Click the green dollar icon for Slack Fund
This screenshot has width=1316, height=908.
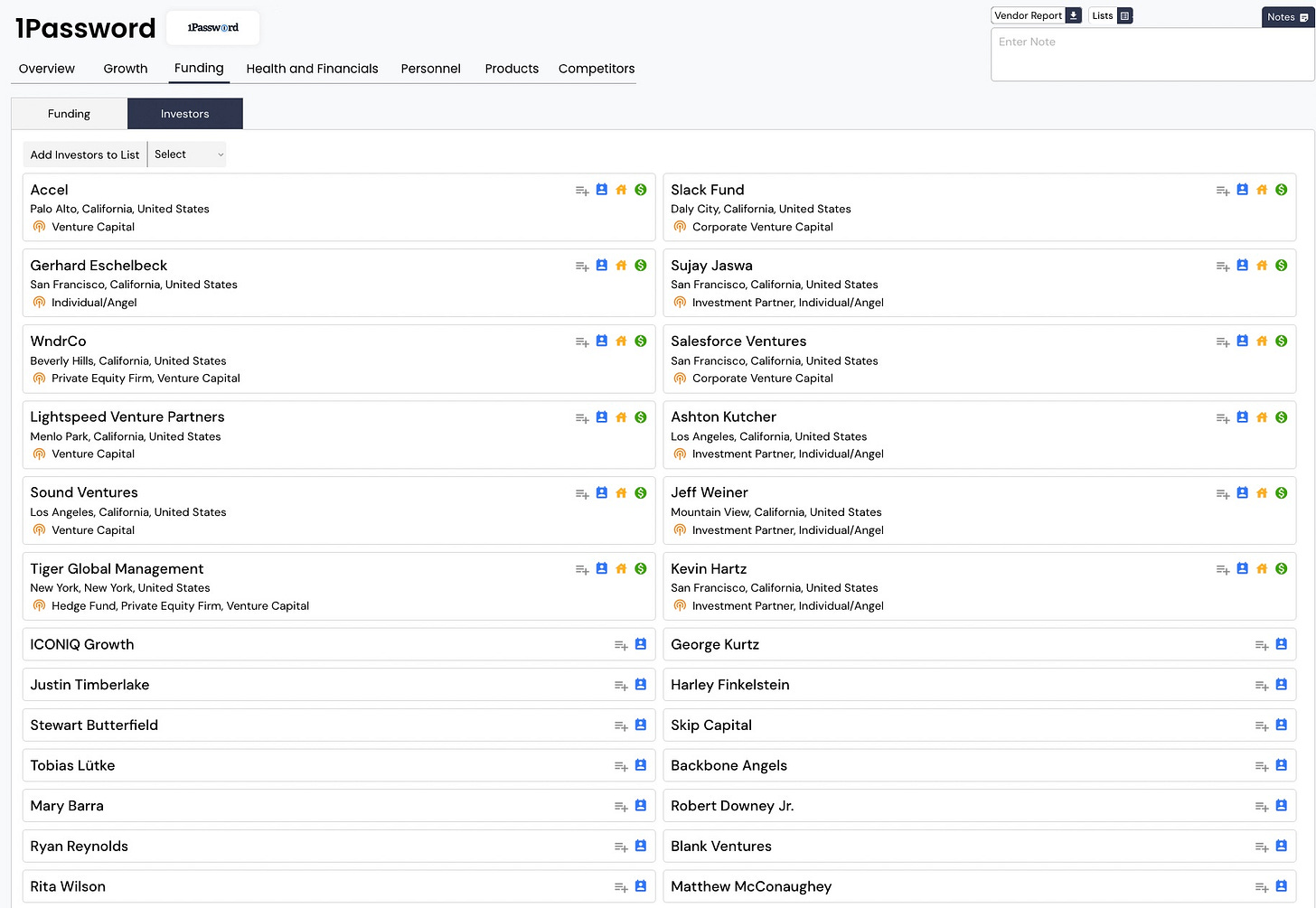coord(1282,190)
